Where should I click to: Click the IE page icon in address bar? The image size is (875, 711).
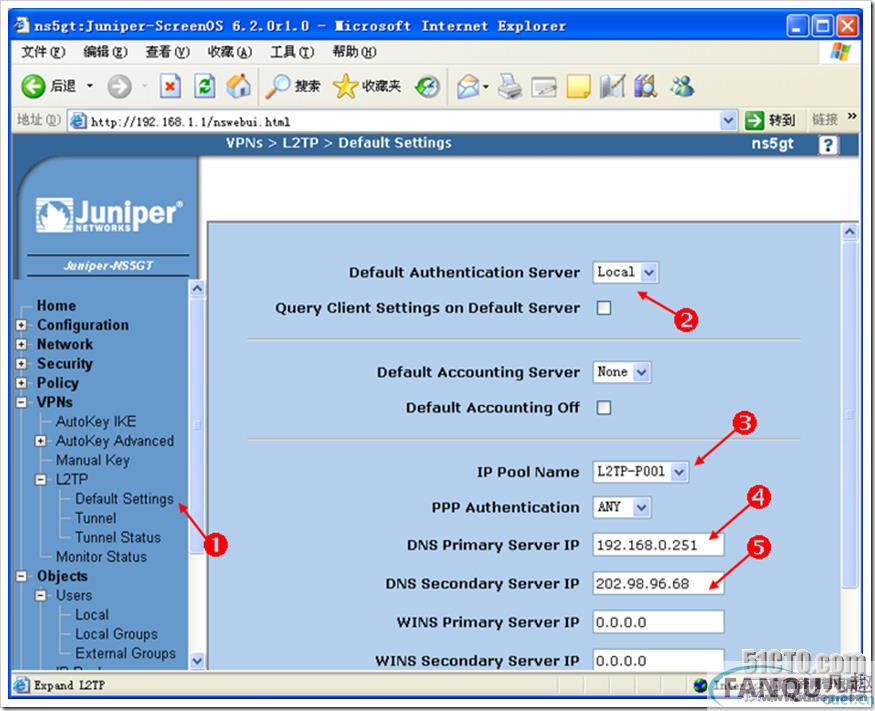point(78,121)
